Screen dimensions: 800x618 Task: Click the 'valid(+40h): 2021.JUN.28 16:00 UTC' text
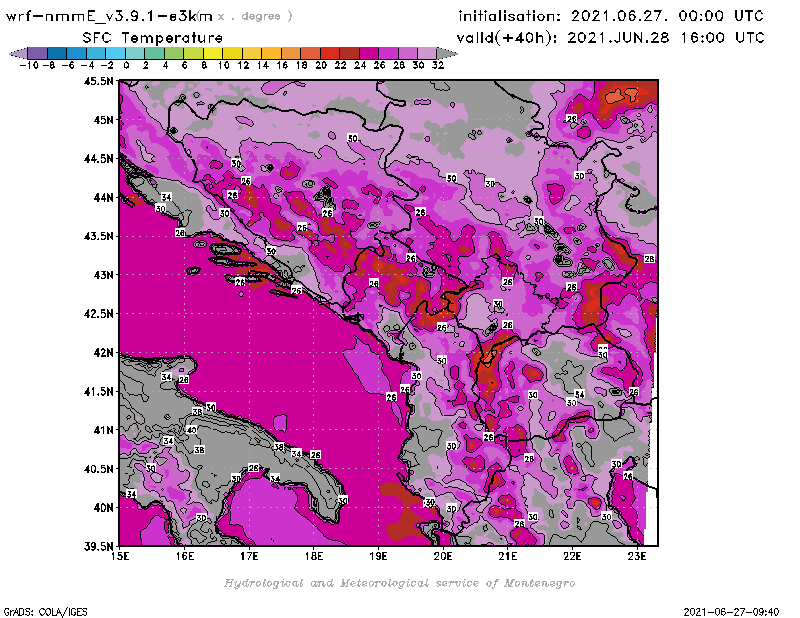click(610, 37)
